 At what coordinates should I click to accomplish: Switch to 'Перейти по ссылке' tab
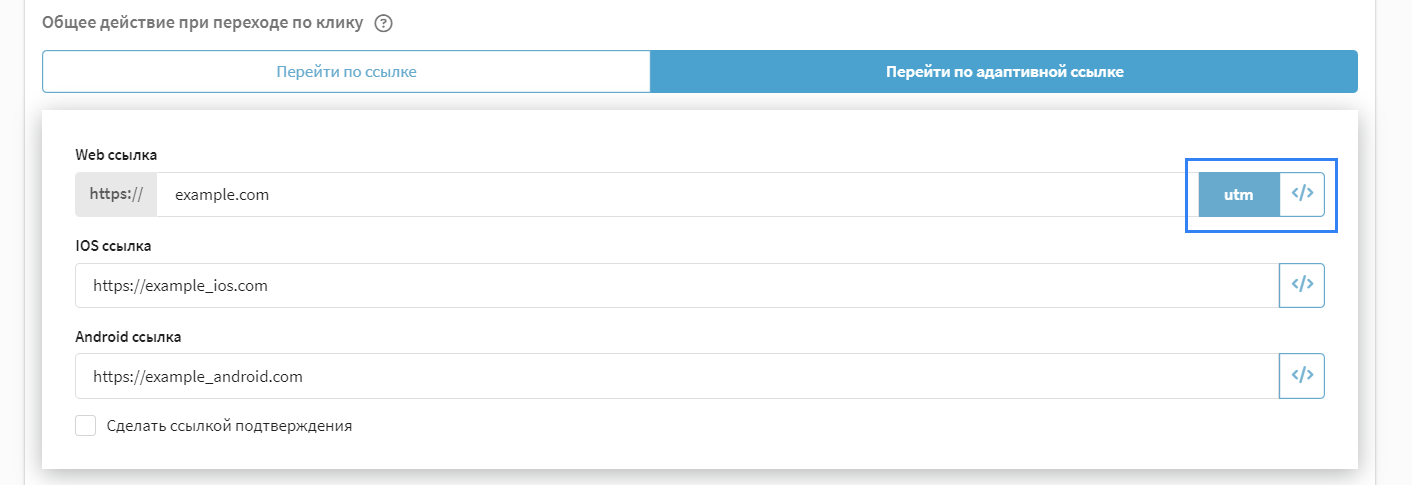pos(346,72)
